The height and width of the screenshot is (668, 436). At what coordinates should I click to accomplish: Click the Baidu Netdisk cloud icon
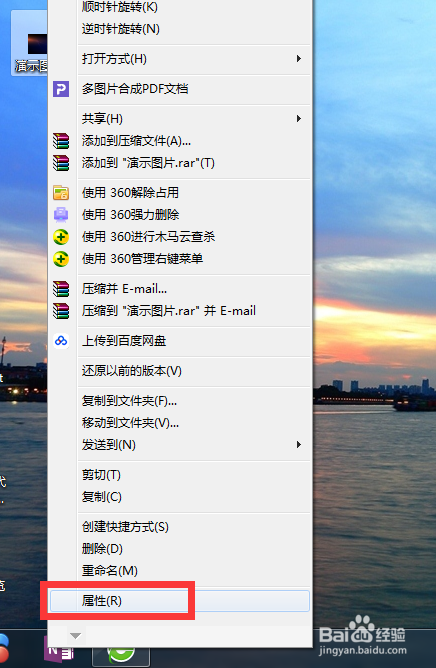[x=61, y=341]
